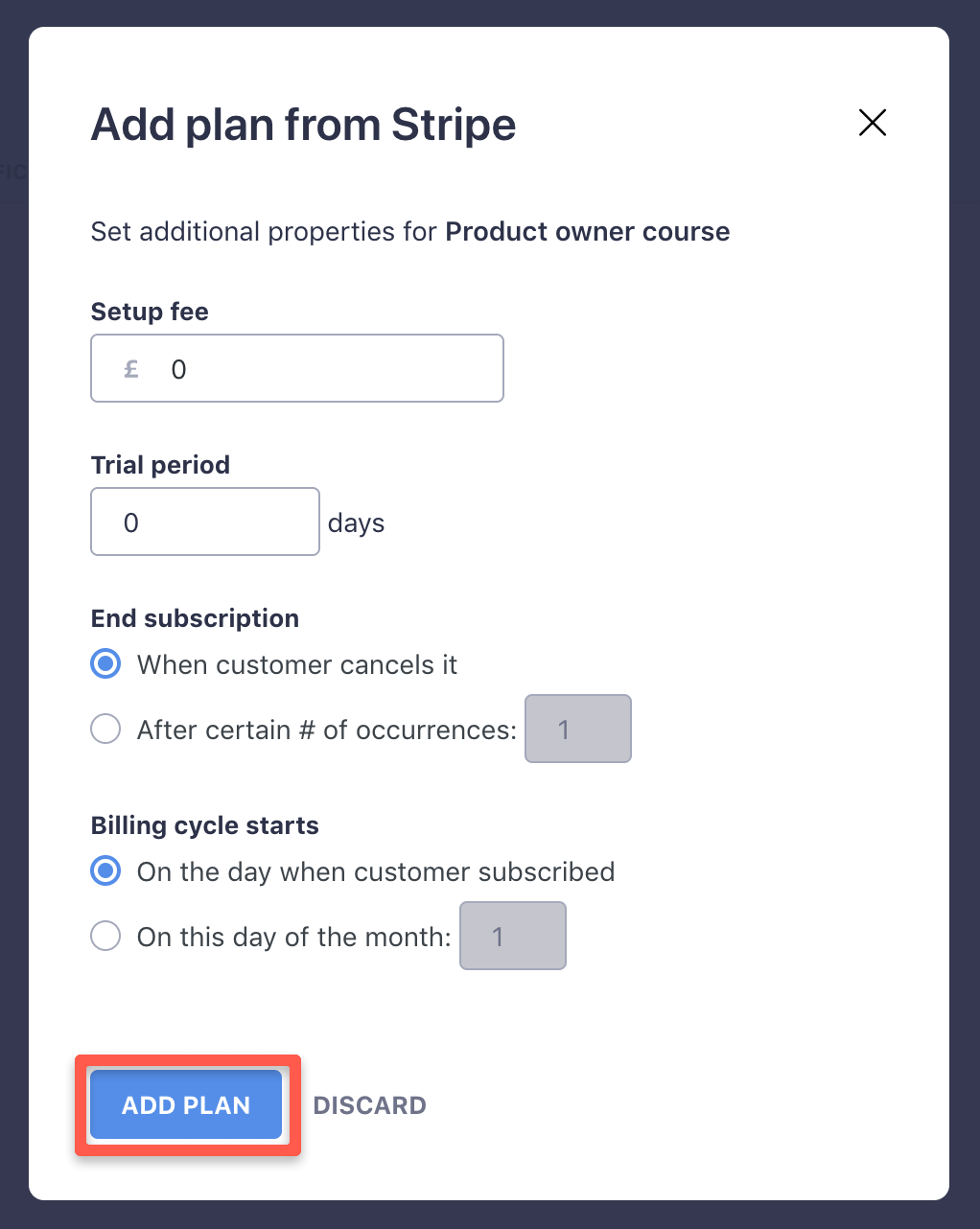Select the When customer cancels it radio button
The width and height of the screenshot is (980, 1229).
(x=105, y=663)
